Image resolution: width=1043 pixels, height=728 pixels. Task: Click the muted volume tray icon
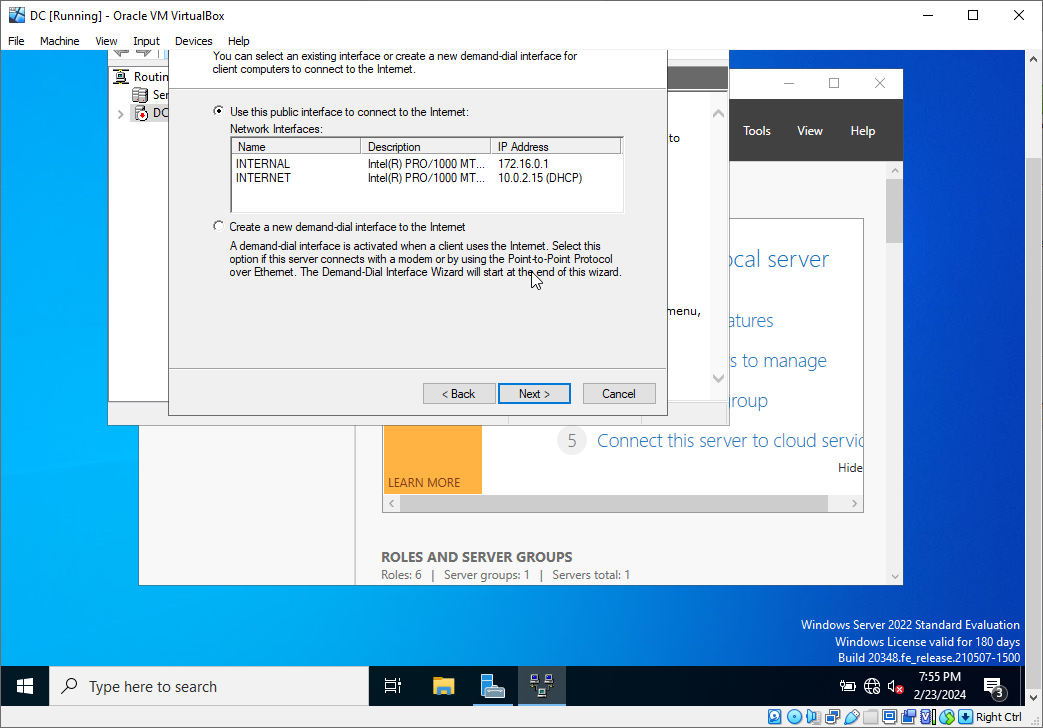(x=895, y=686)
